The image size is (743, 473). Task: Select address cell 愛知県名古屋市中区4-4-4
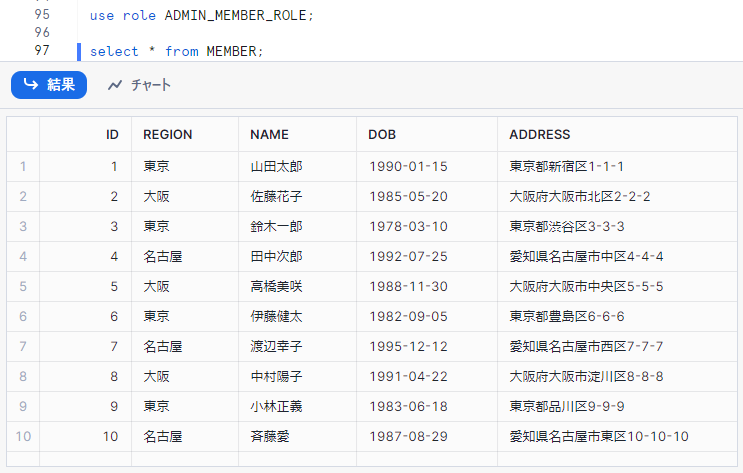coord(617,256)
